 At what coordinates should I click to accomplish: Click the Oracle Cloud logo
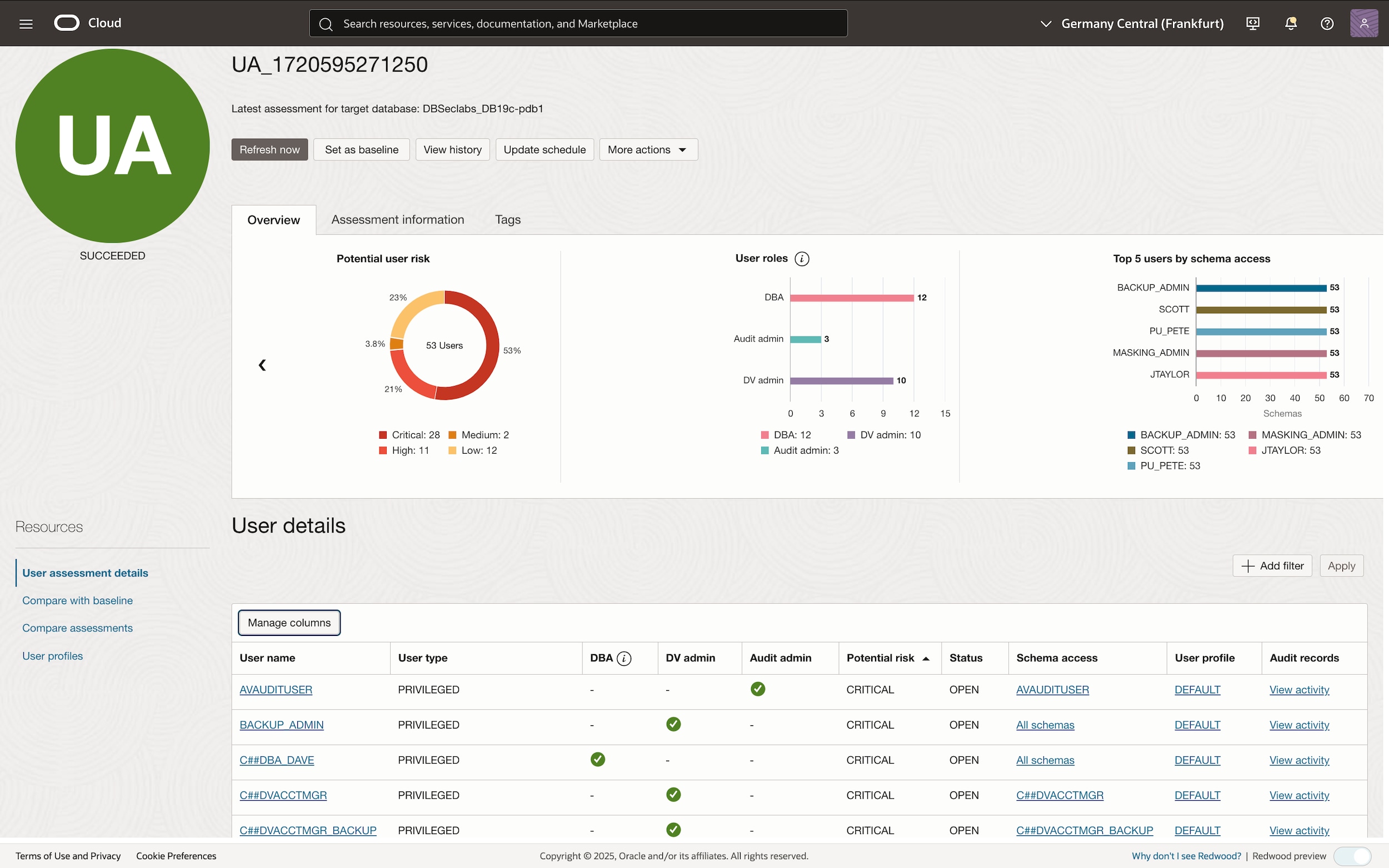[67, 22]
